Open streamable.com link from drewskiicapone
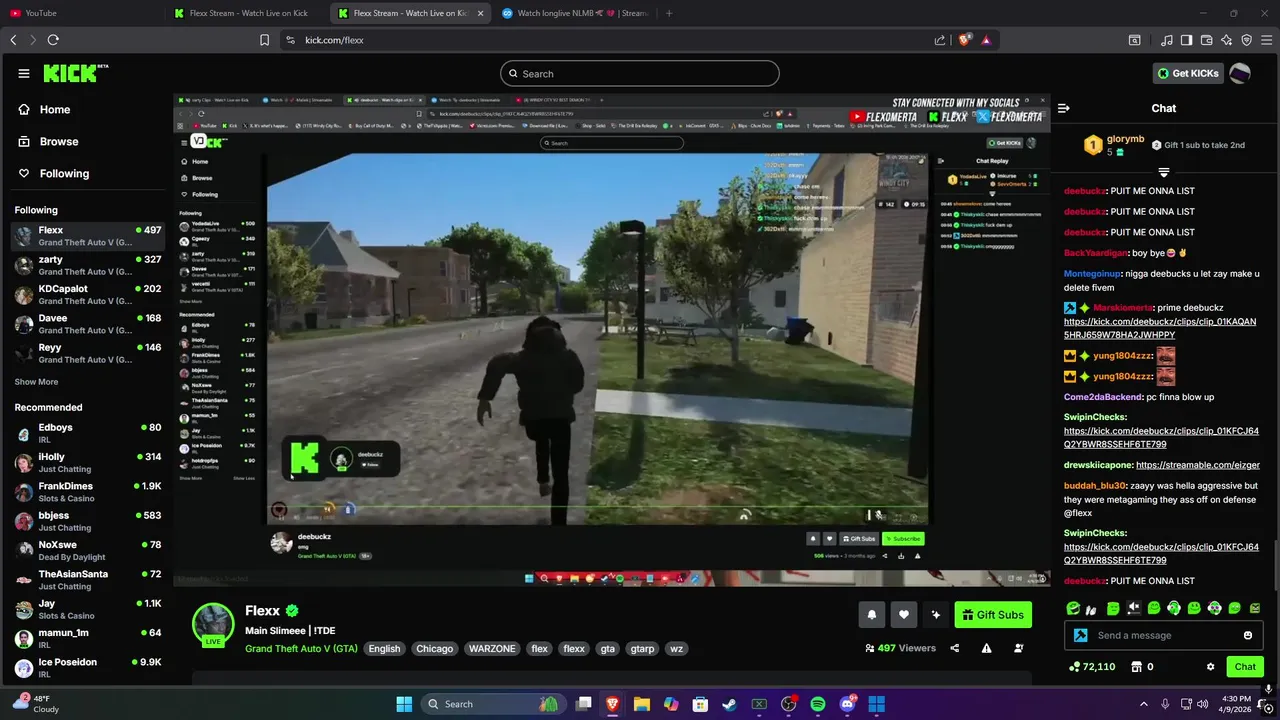Screen dimensions: 1280x720 pos(1198,465)
